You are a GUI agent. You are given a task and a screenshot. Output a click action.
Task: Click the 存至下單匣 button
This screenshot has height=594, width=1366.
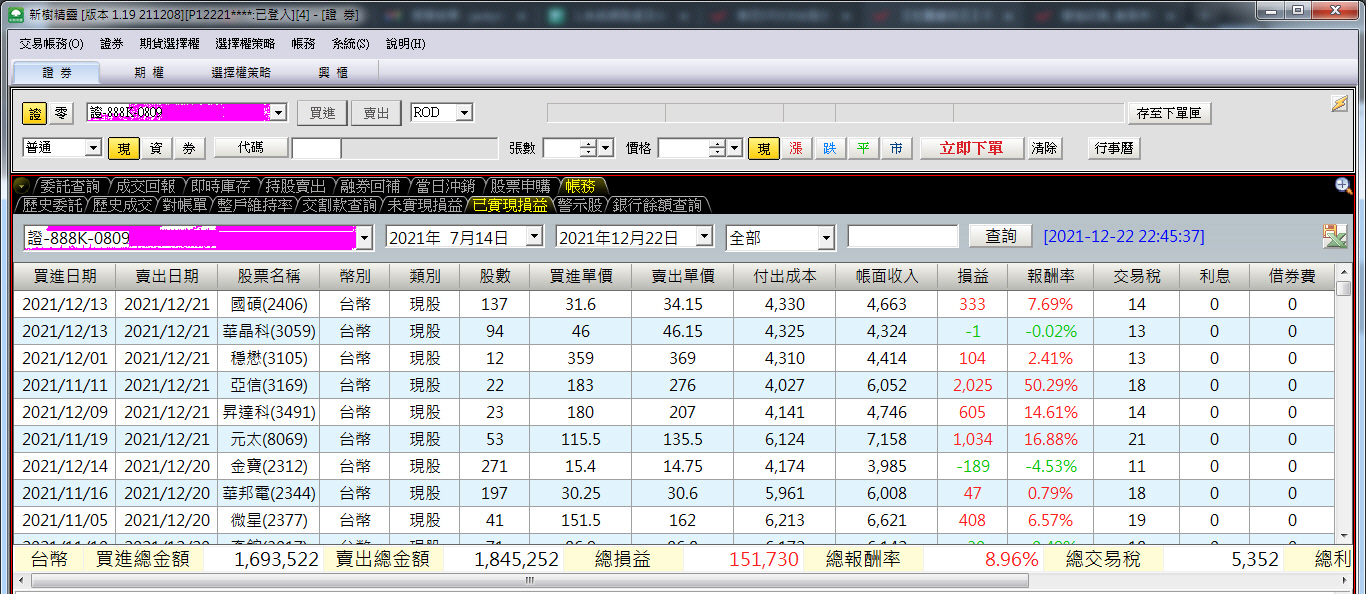click(x=1169, y=113)
